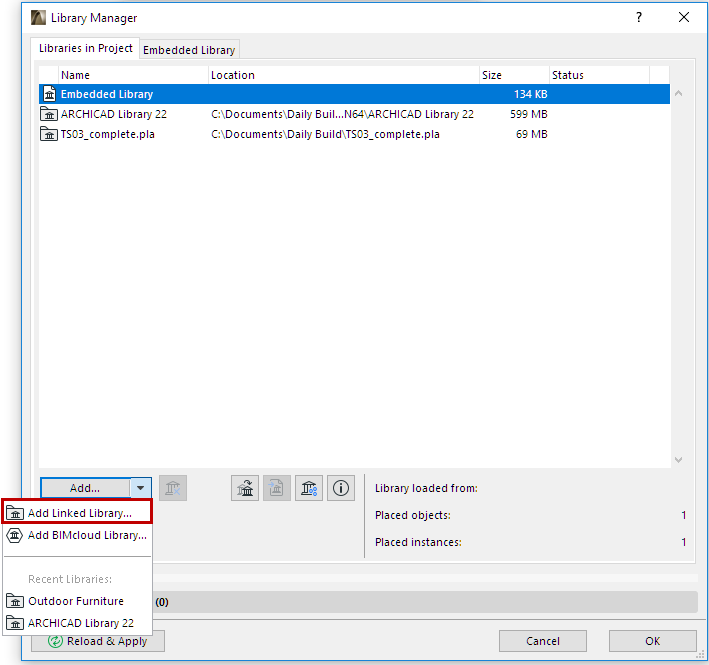Choose Add BIMcloud Library from menu

tap(77, 535)
